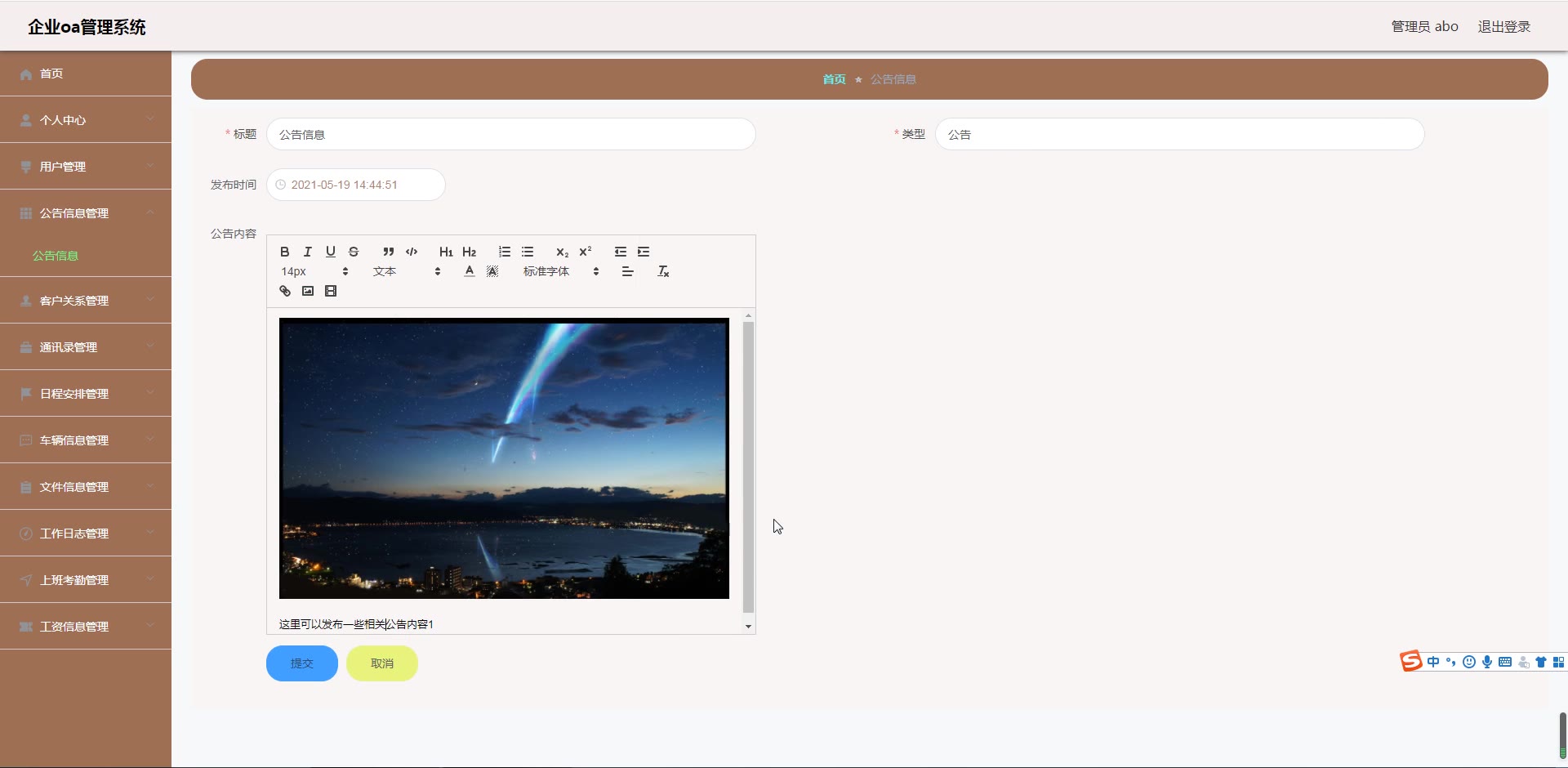The width and height of the screenshot is (1568, 768).
Task: Expand the 日程安排管理 menu
Action: point(86,394)
